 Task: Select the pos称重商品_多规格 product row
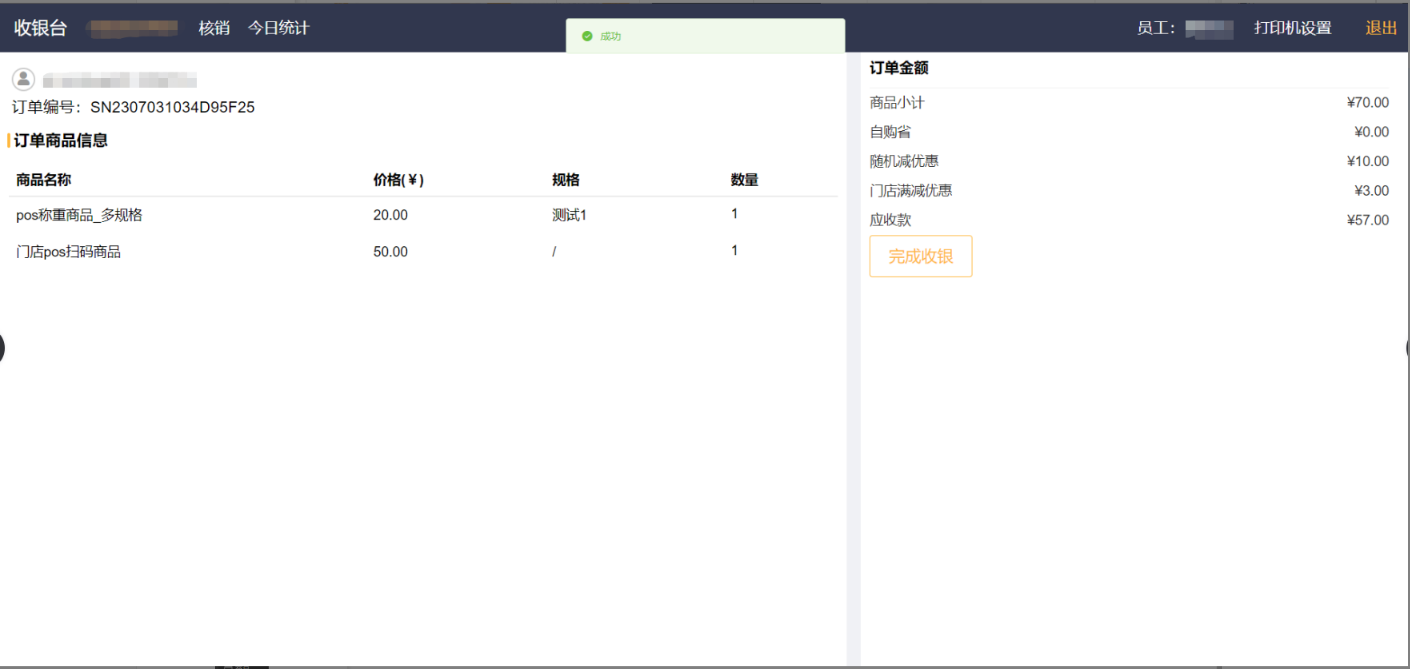[79, 215]
